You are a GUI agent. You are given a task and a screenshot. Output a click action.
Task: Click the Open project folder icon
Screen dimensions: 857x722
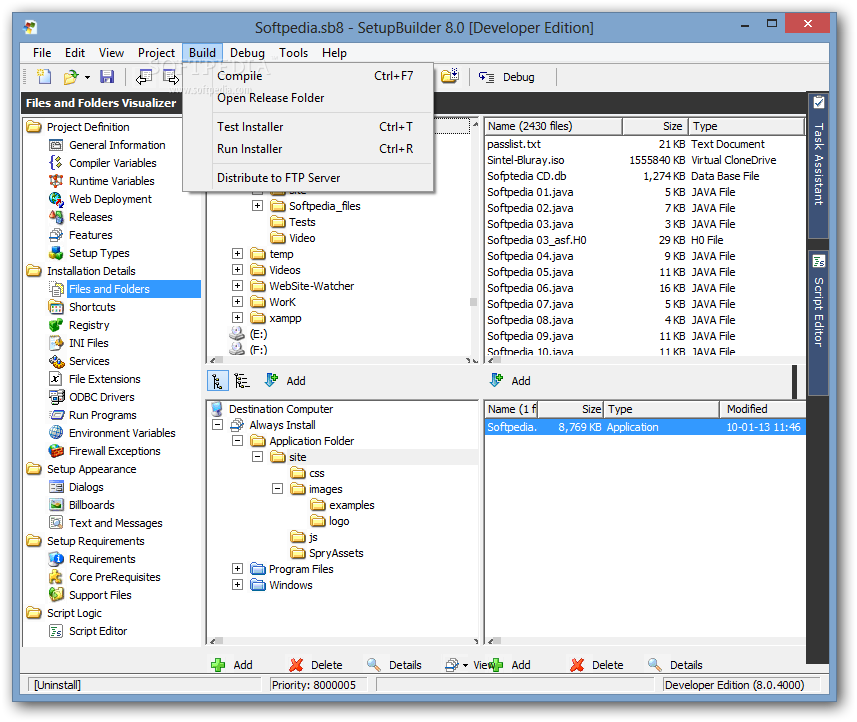[71, 77]
